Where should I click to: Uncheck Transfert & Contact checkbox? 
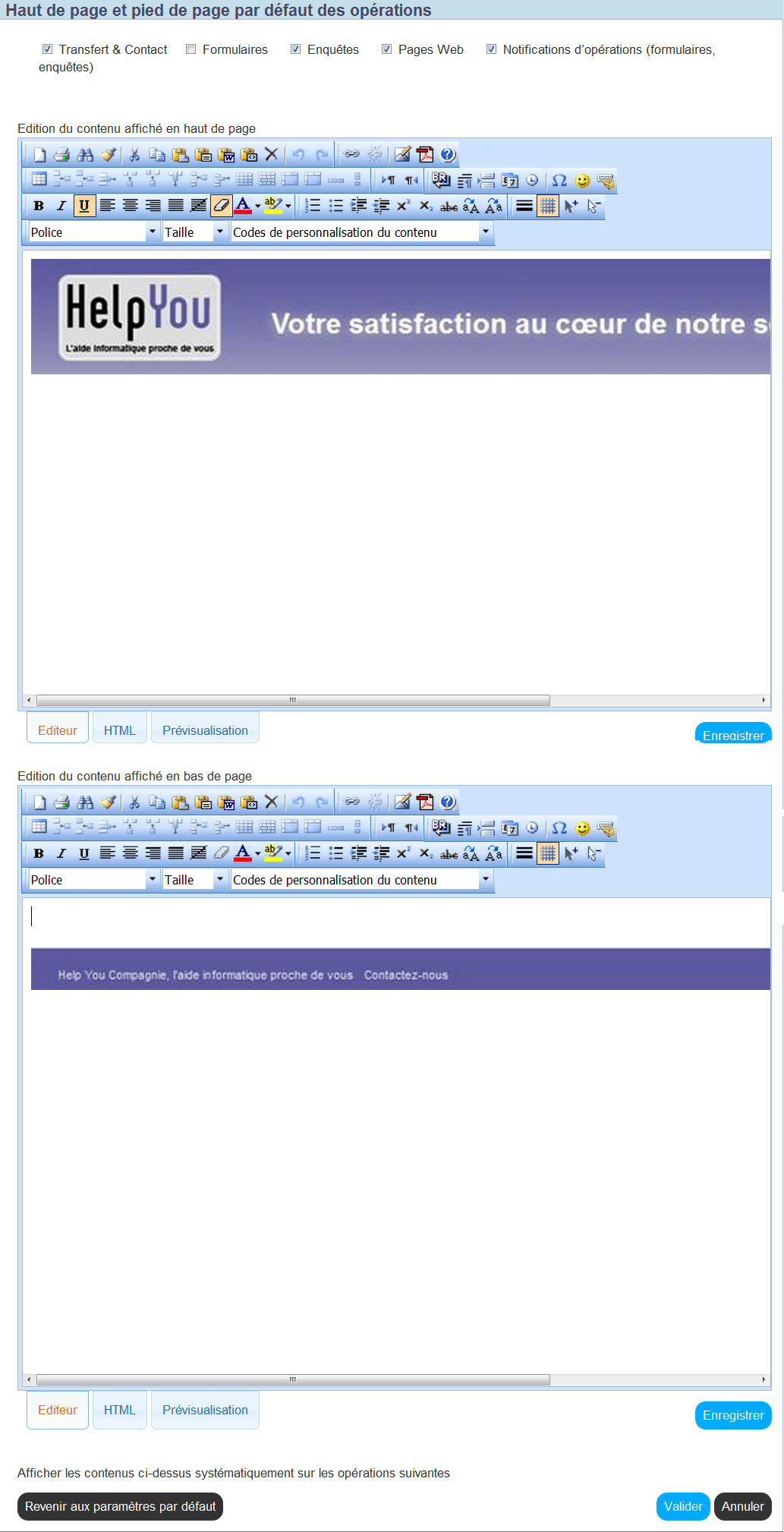(x=47, y=49)
